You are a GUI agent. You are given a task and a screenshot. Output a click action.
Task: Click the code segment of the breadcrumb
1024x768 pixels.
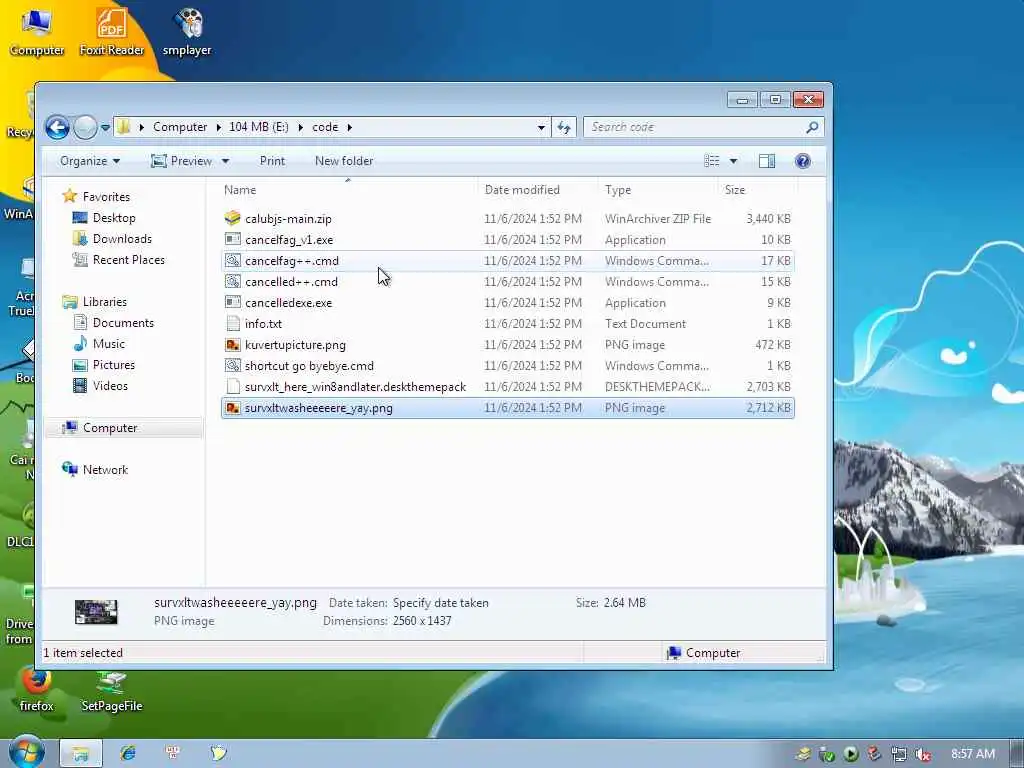[x=325, y=127]
